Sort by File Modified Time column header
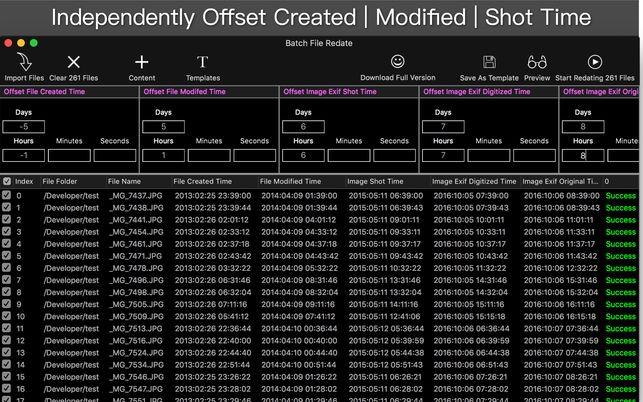643x402 pixels. [290, 181]
